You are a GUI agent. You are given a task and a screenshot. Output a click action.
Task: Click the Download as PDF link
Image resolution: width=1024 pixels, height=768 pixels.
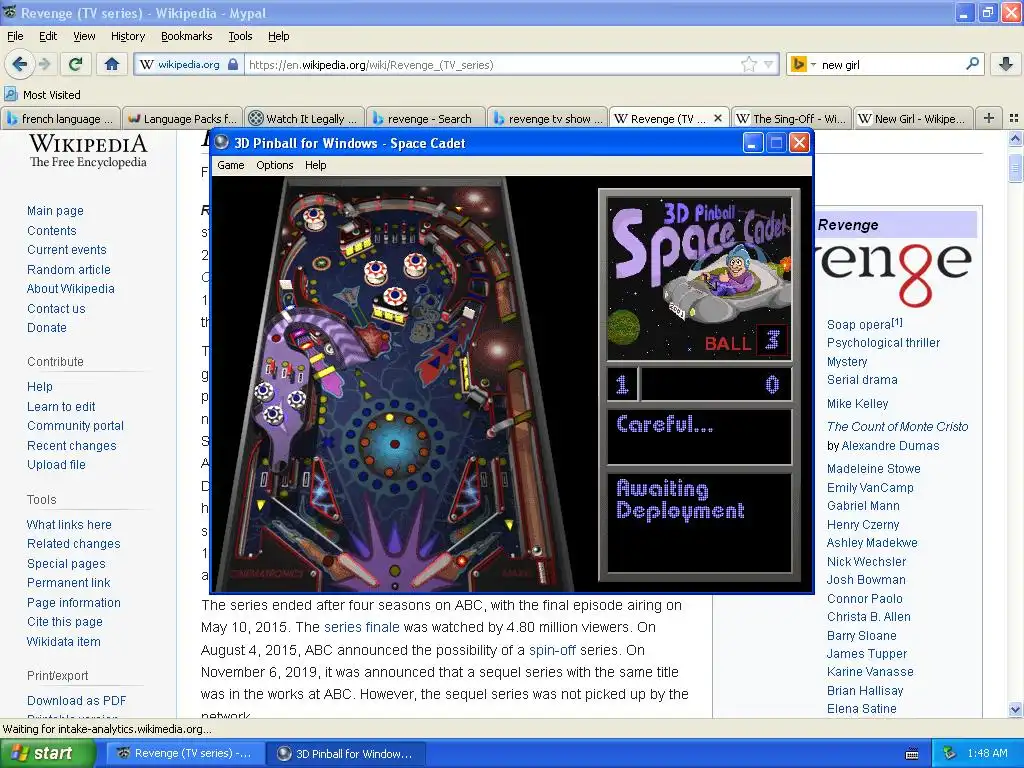point(76,701)
